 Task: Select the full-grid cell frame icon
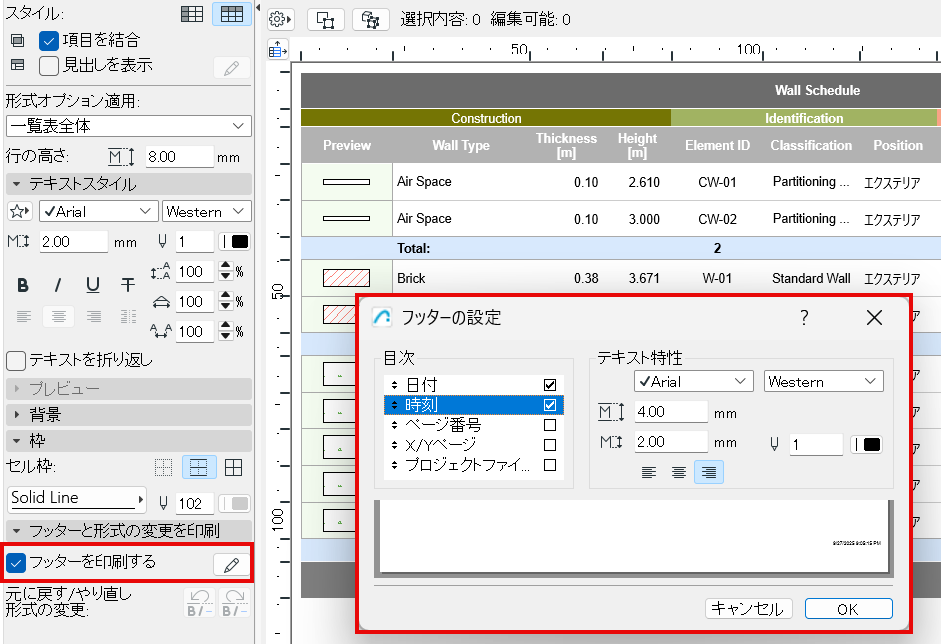tap(233, 468)
